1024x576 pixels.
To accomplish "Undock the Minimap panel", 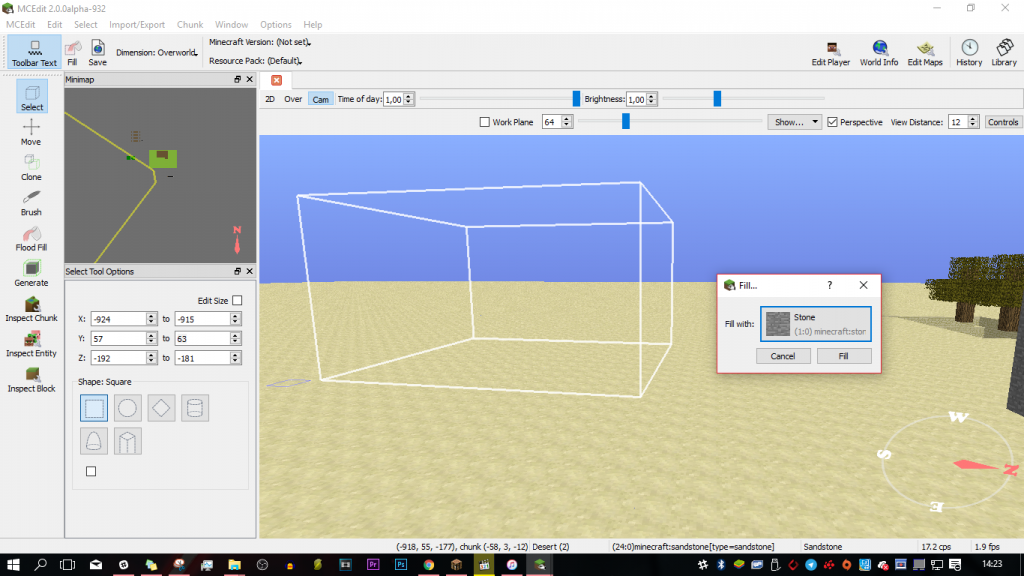I will (x=237, y=80).
